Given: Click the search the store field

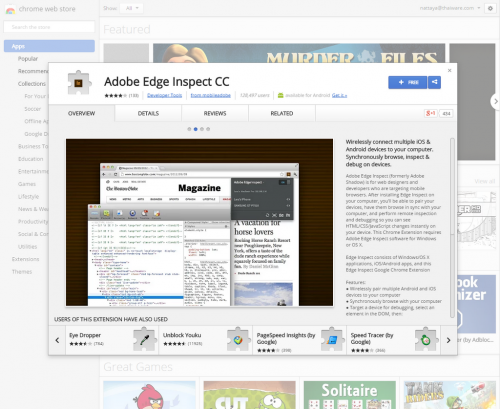Looking at the screenshot, I should [x=49, y=27].
